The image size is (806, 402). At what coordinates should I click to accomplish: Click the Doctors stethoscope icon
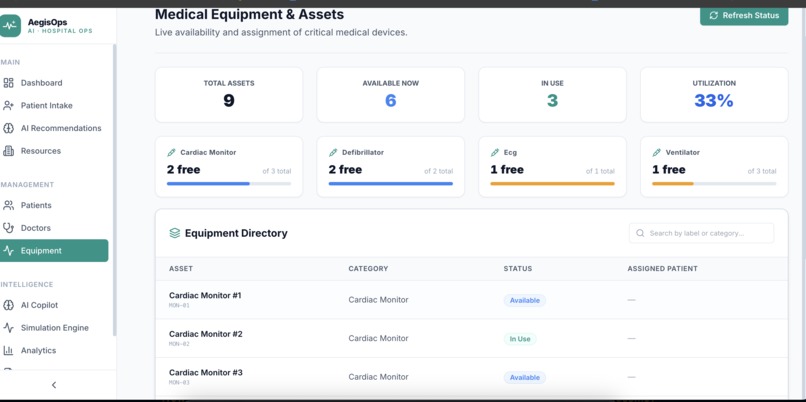[x=8, y=228]
